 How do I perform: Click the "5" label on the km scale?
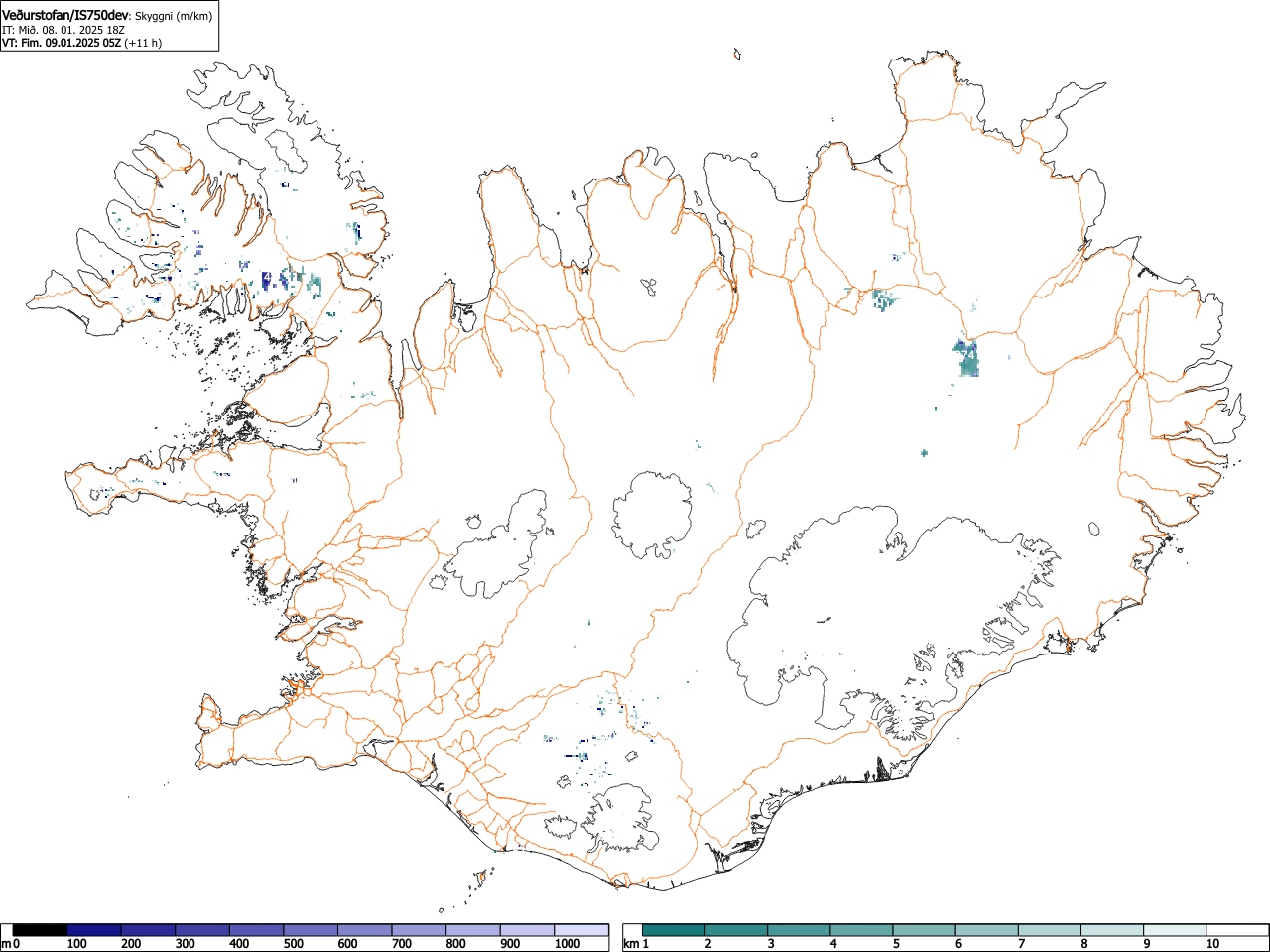896,944
